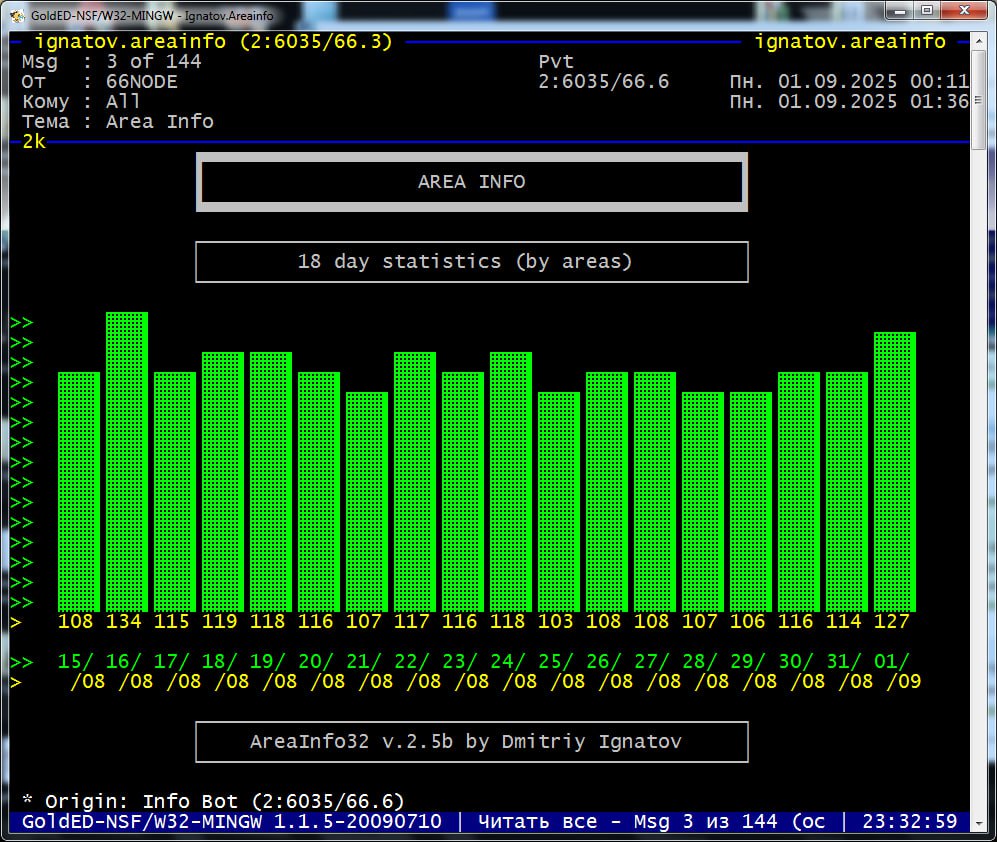Click the GoldED window icon in title bar
This screenshot has height=842, width=997.
17,14
